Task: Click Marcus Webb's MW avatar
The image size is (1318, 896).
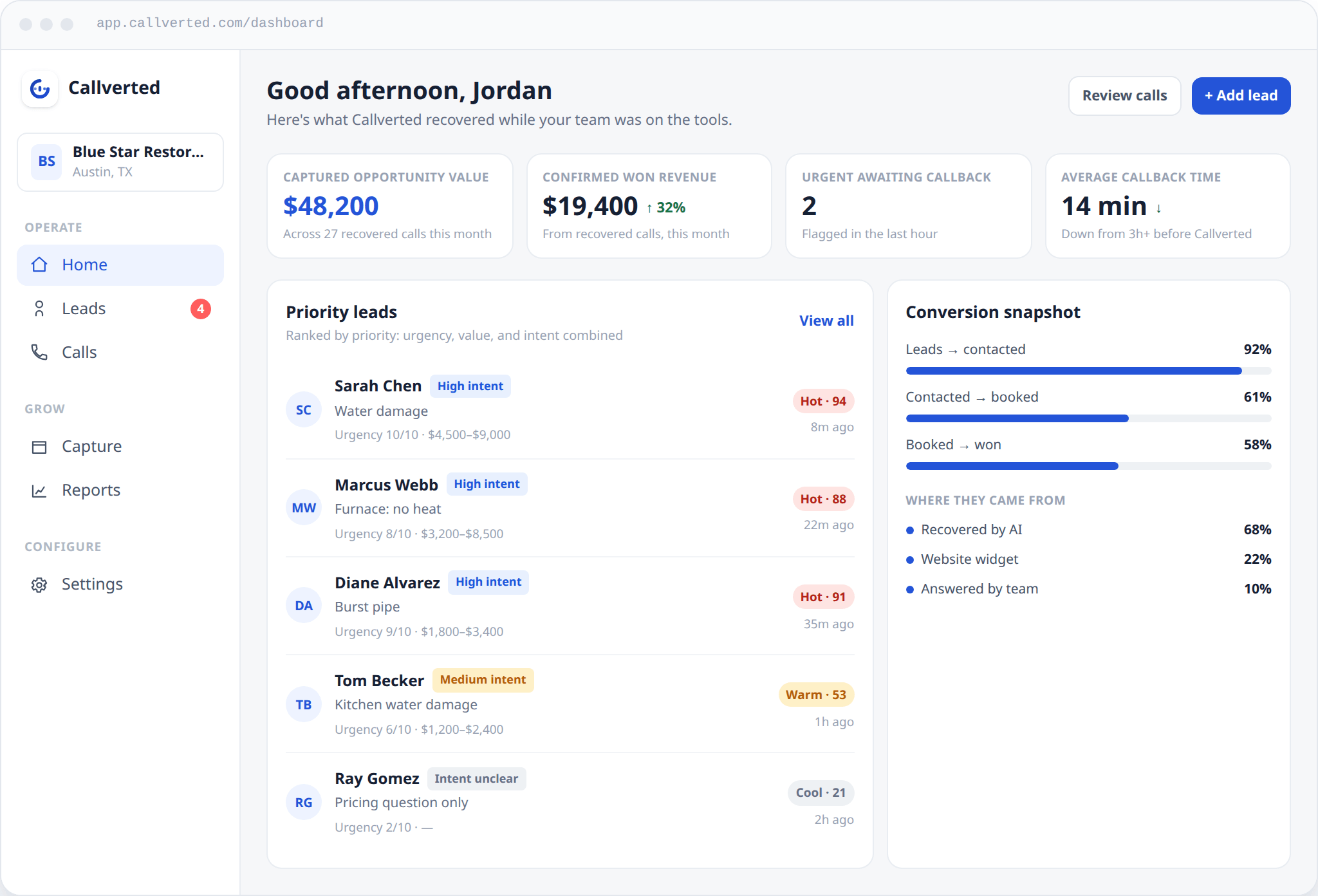Action: (x=304, y=508)
